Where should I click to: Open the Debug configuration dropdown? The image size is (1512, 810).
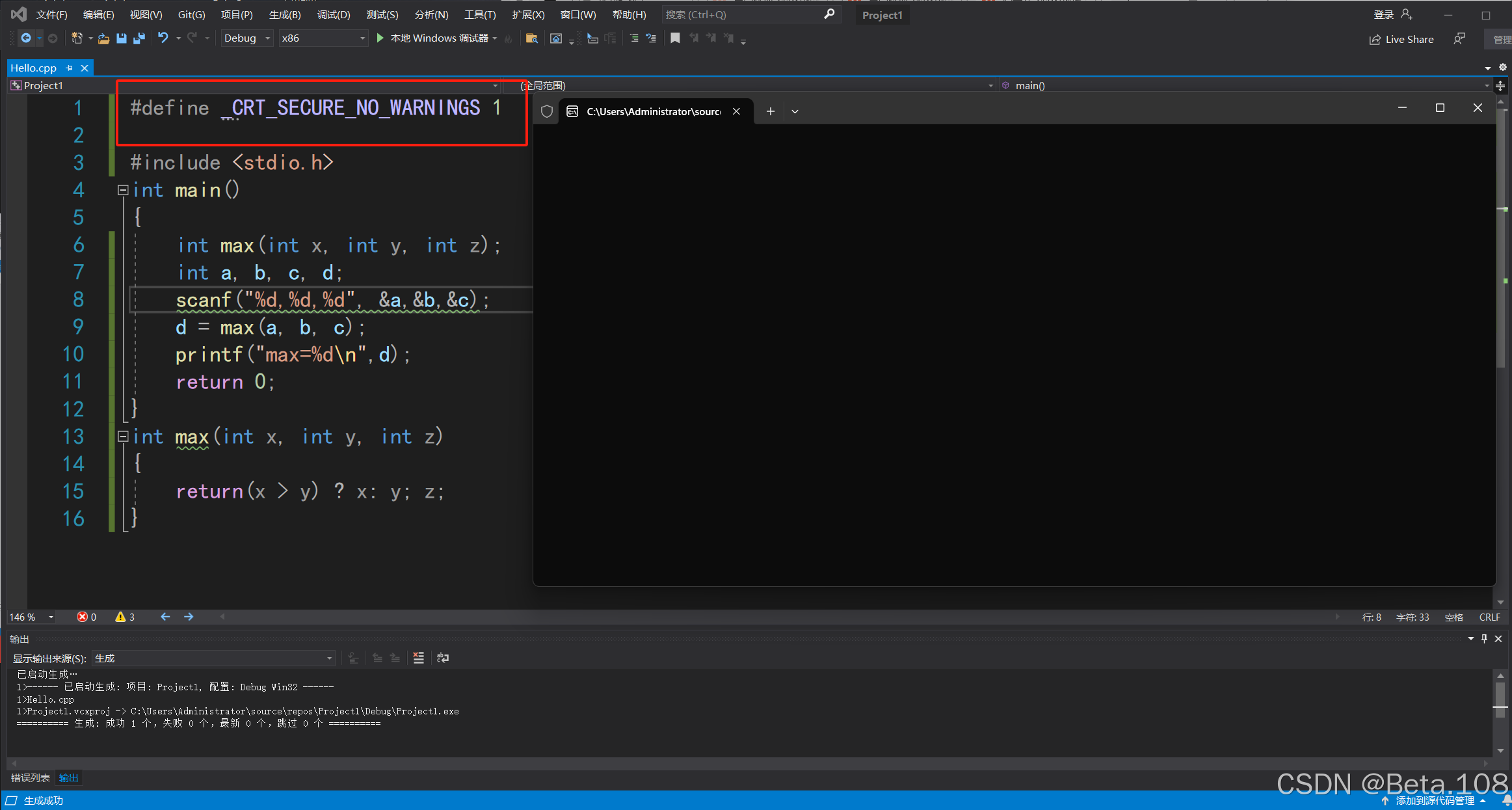click(267, 38)
